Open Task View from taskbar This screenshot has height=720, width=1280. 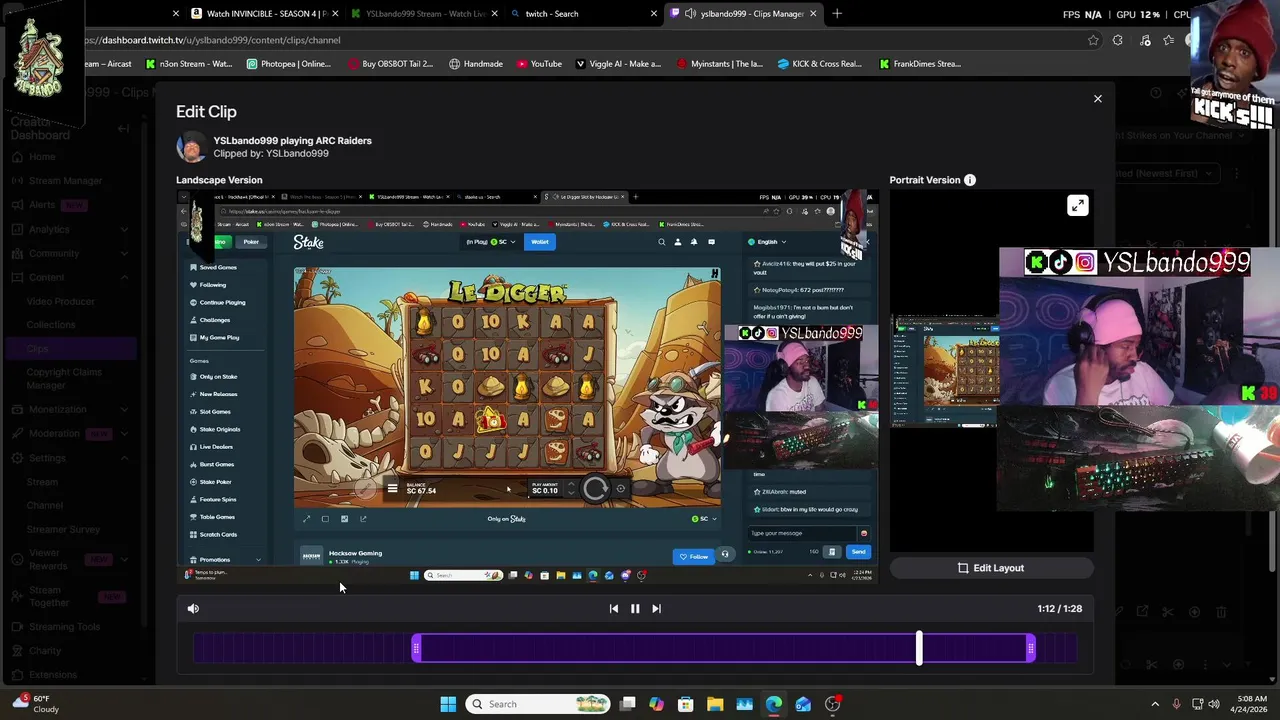tap(627, 704)
